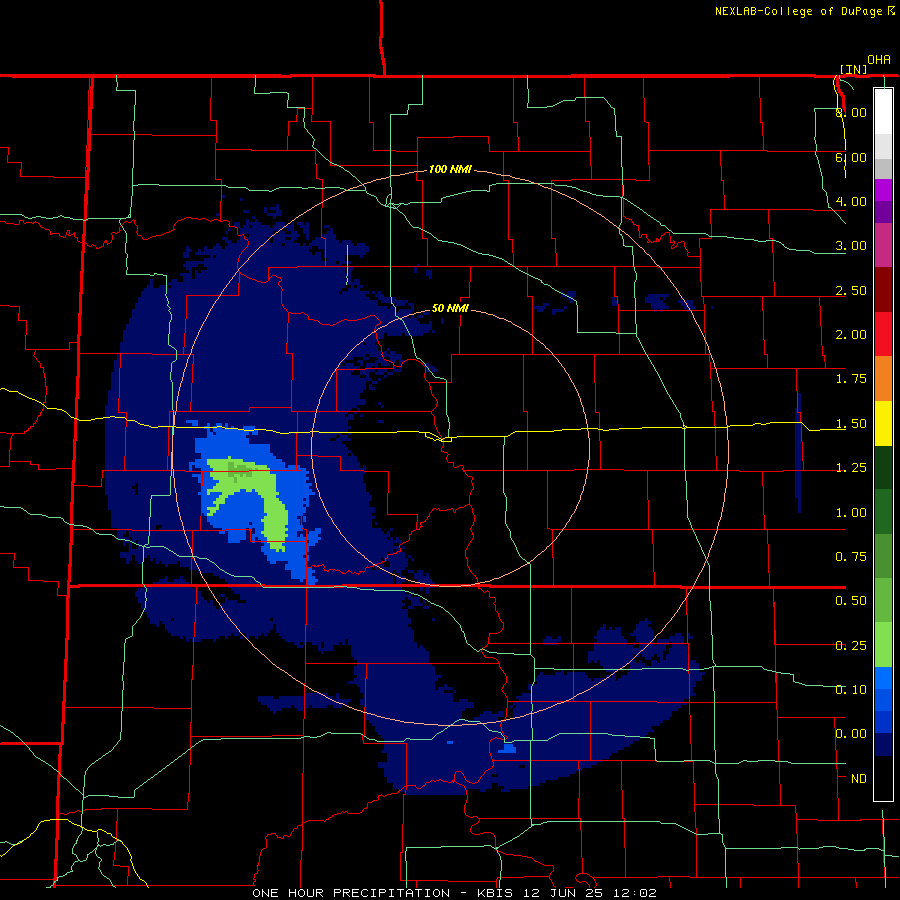The image size is (900, 900).
Task: Select the 8.00 legend value
Action: click(x=851, y=112)
